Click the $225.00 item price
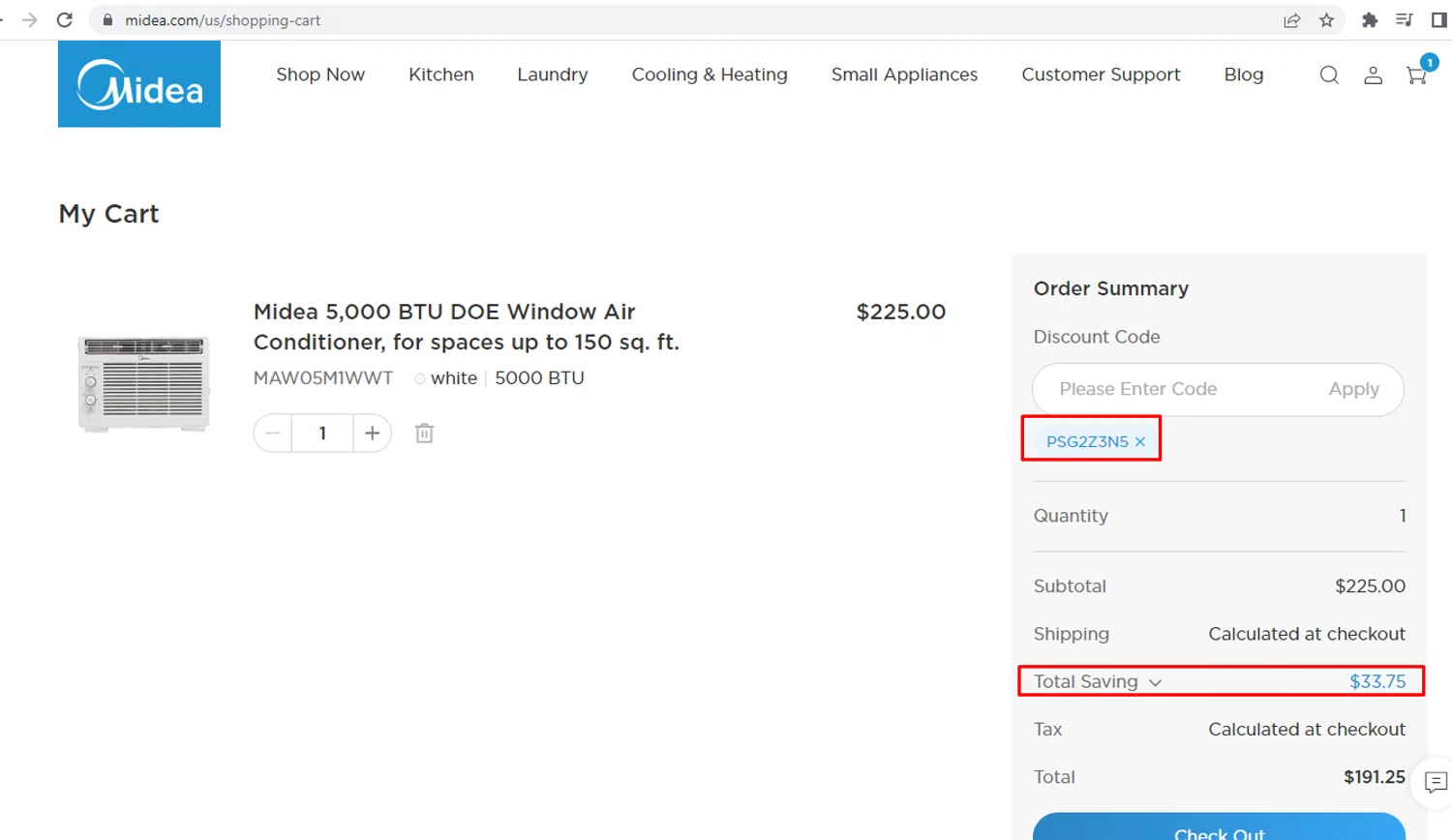Viewport: 1452px width, 840px height. [901, 312]
